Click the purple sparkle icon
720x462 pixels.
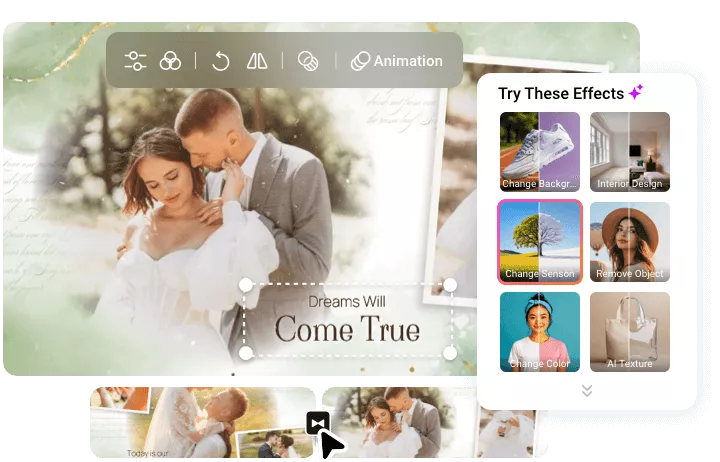point(636,92)
